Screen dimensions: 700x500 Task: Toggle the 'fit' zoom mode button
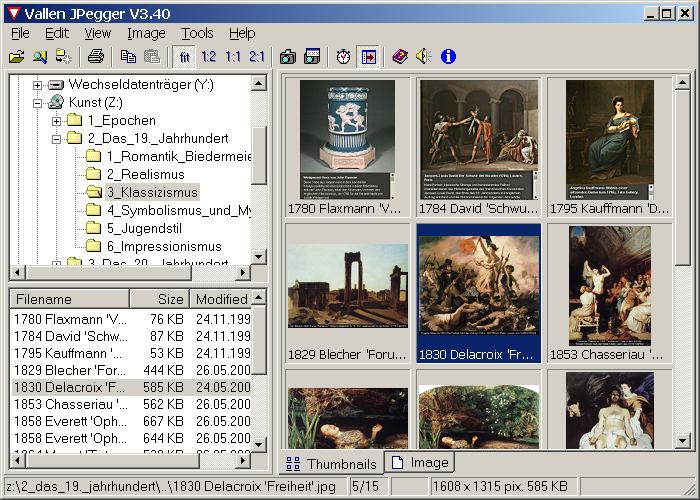click(x=184, y=57)
